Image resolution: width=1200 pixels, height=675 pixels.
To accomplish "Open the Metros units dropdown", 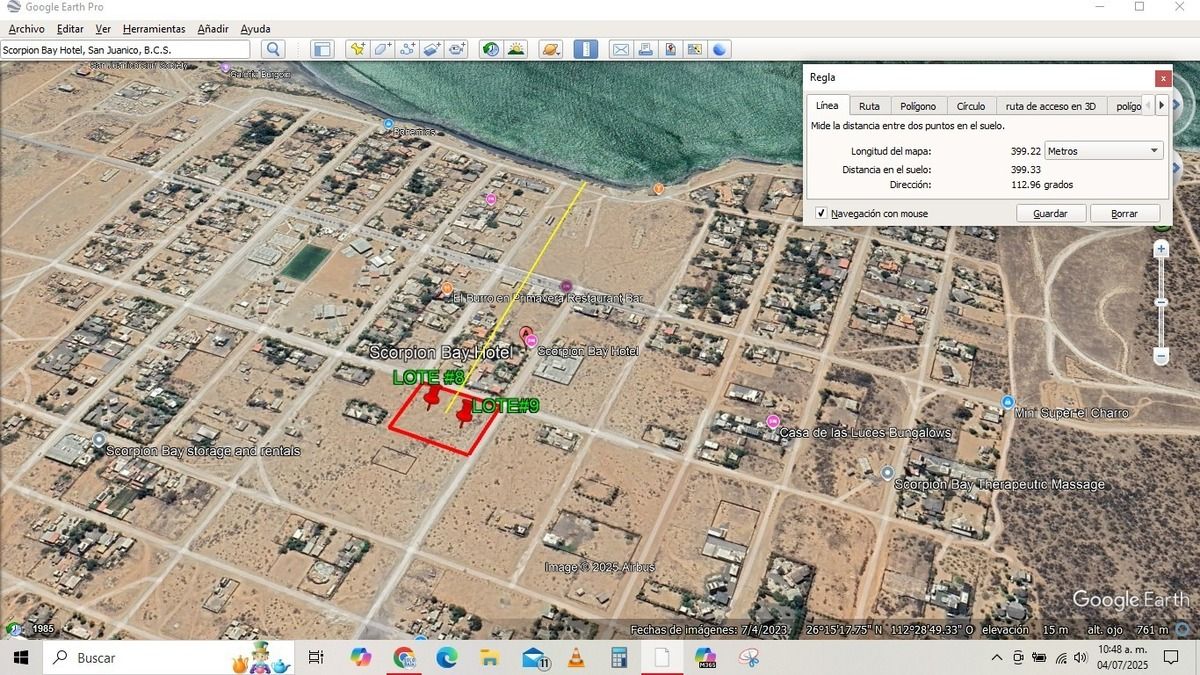I will coord(1103,151).
